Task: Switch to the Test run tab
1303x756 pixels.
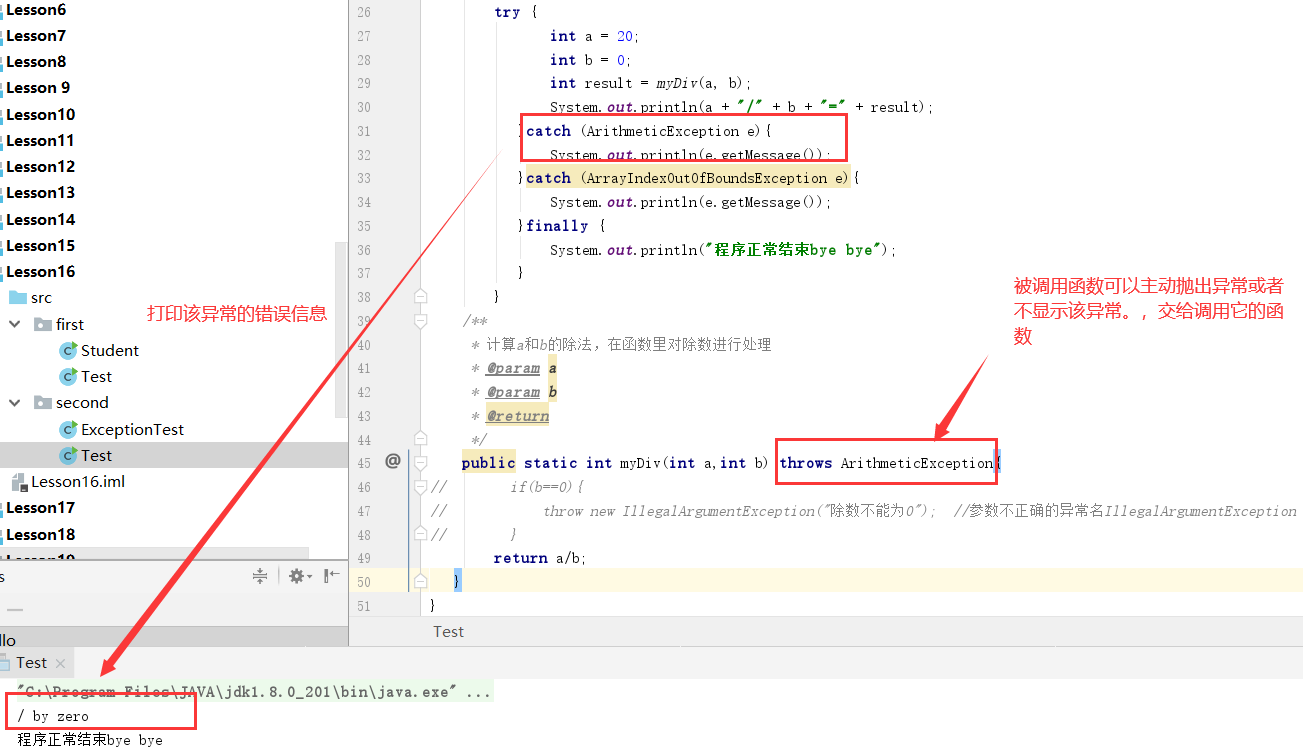Action: (x=31, y=663)
